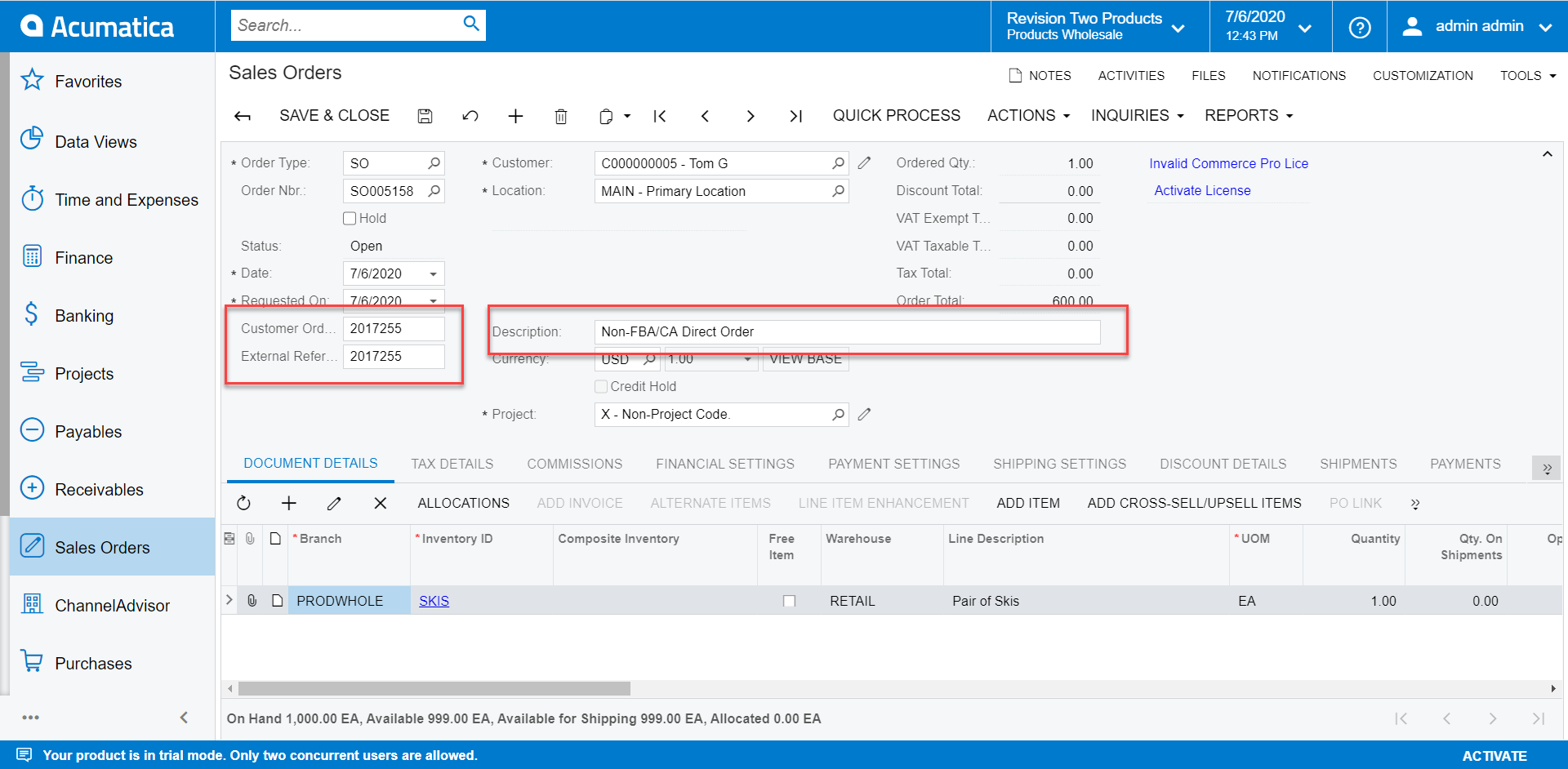Switch to COMMISSIONS tab

point(575,464)
